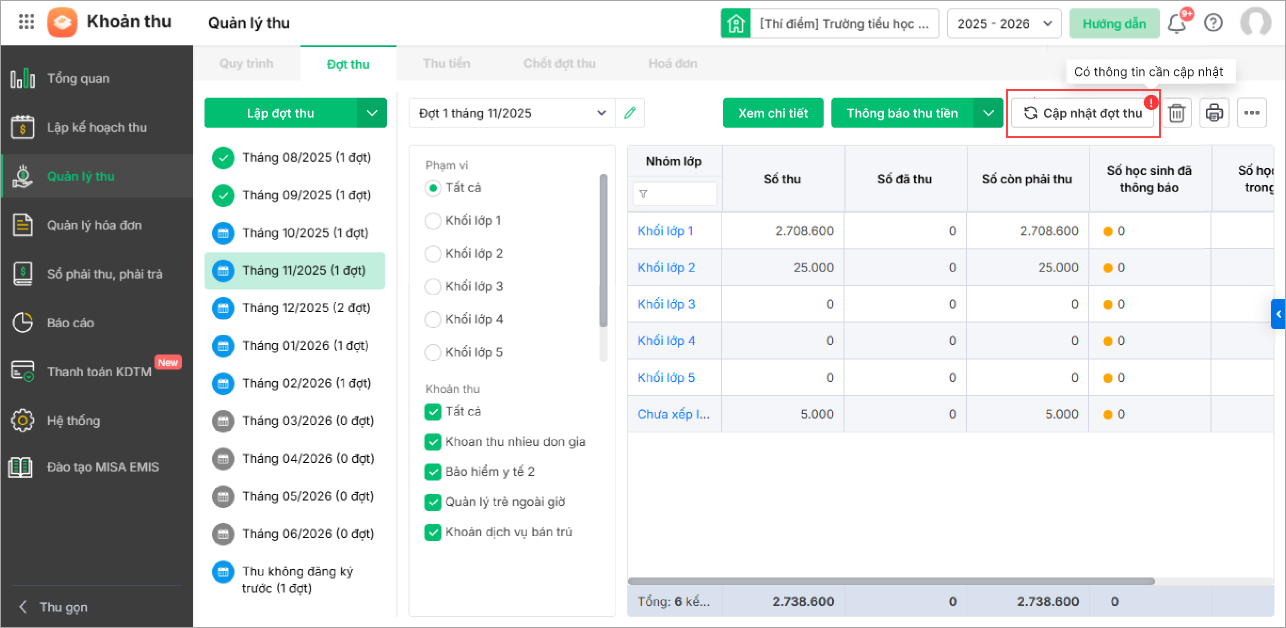Switch to the Chốt đợt thu tab
Screen dimensions: 1286x628
point(559,64)
